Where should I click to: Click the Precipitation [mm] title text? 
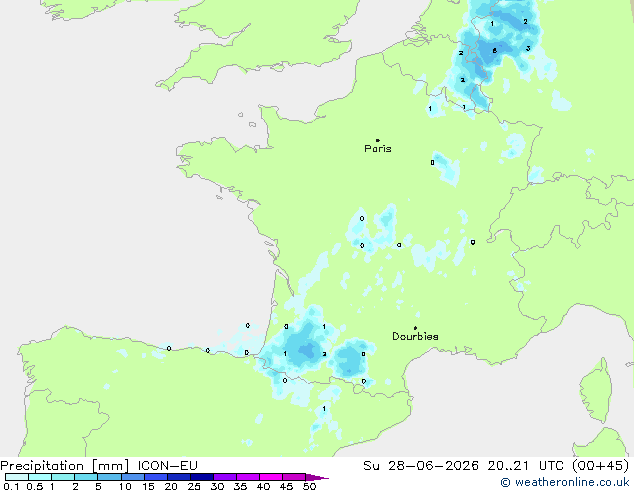point(64,466)
